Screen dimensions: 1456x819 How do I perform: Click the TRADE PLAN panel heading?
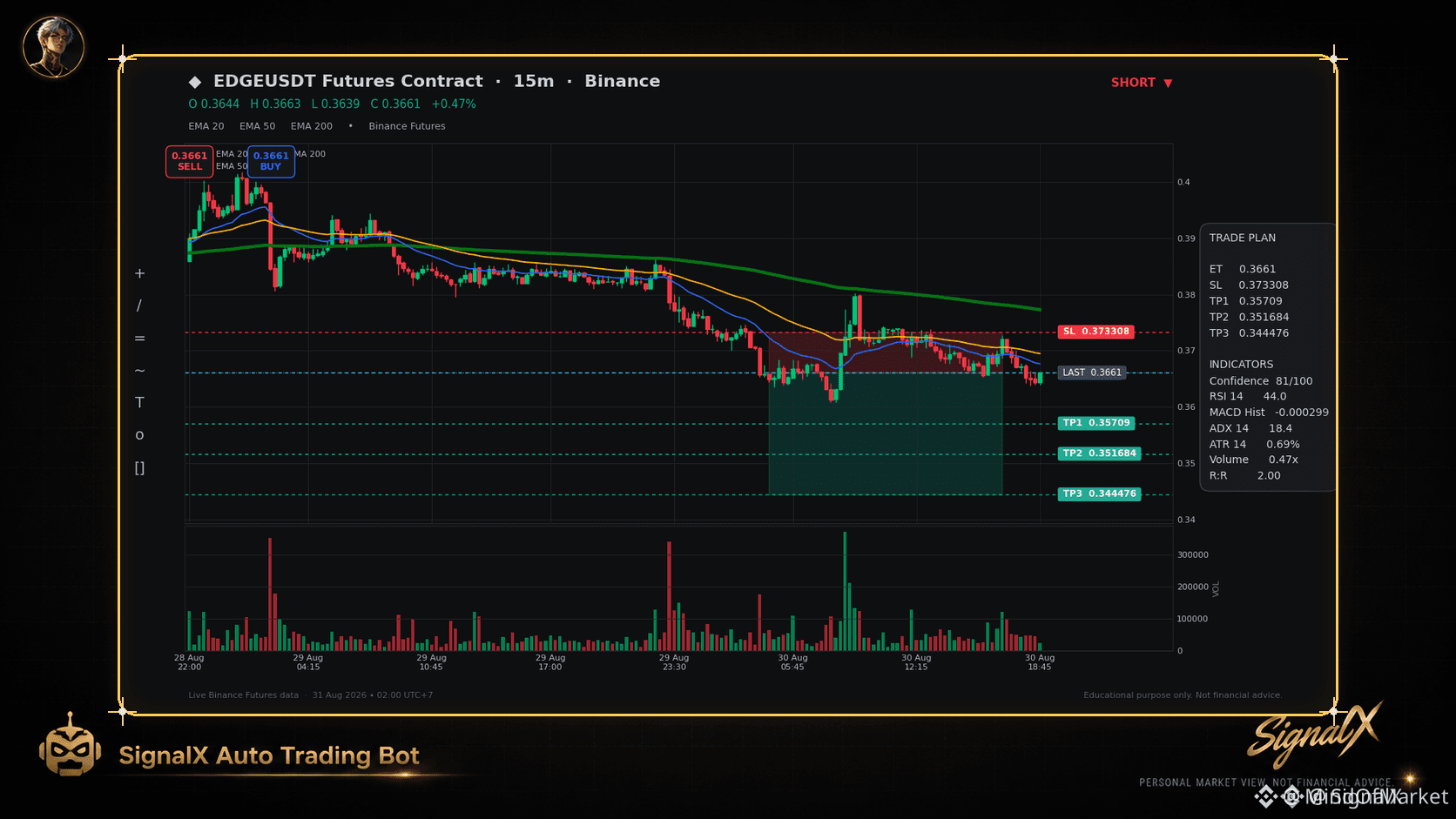[x=1243, y=238]
